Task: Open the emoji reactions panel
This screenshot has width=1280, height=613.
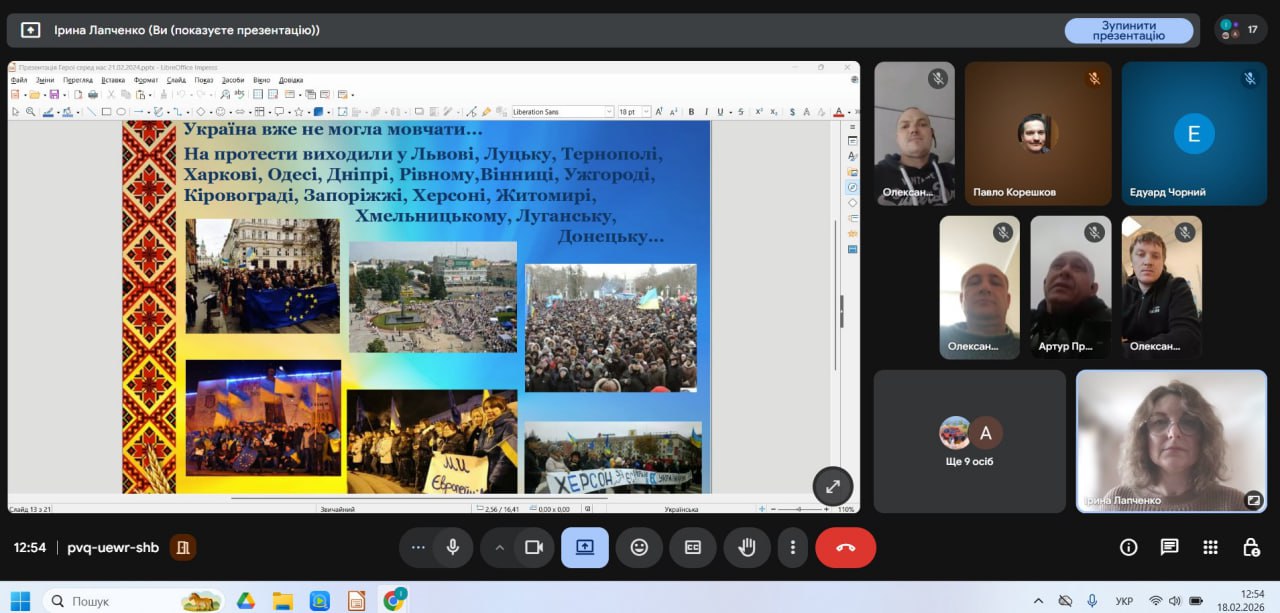Action: (639, 548)
